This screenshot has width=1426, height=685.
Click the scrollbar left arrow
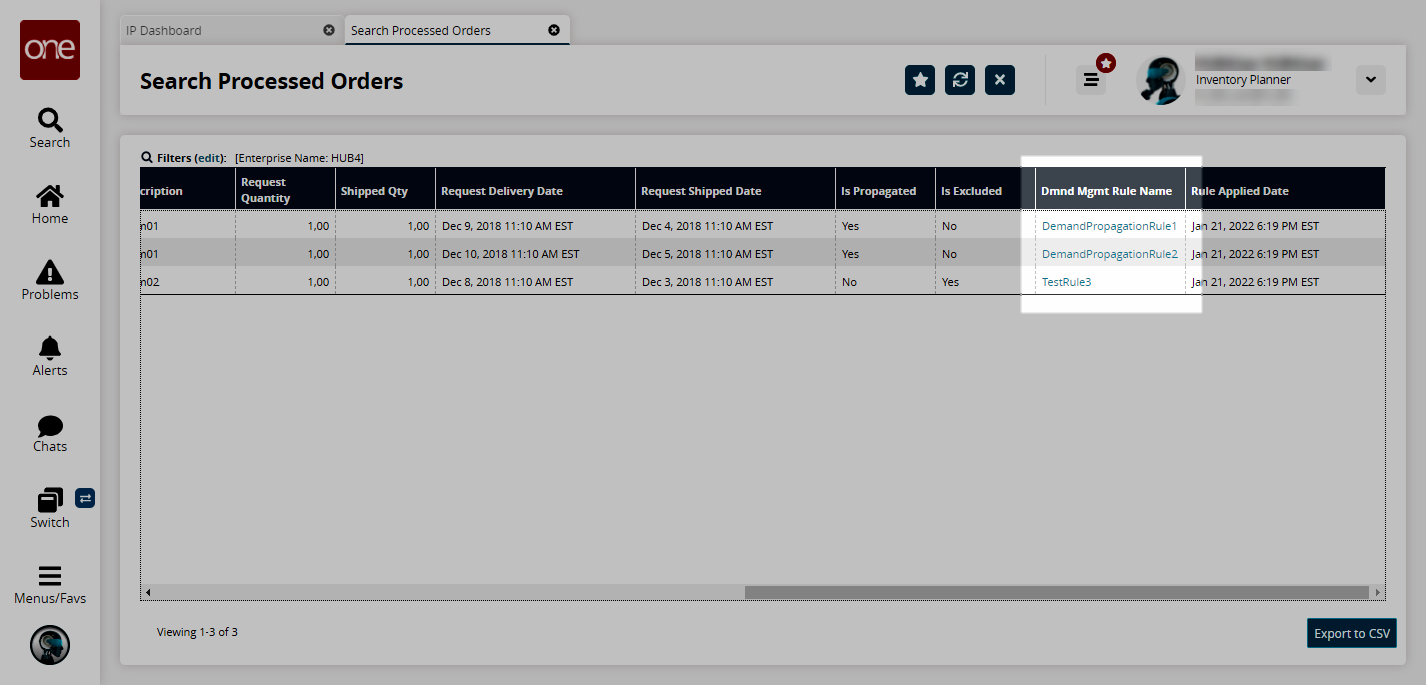(148, 593)
